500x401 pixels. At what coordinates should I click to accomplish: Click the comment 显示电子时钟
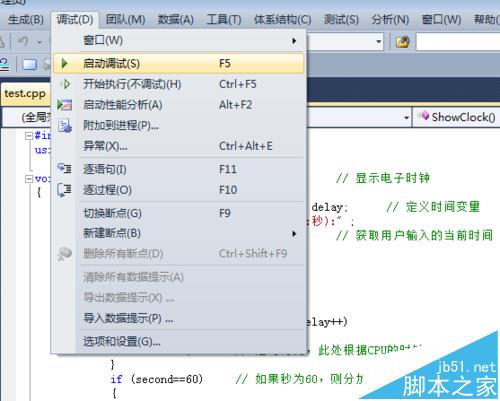tap(383, 178)
